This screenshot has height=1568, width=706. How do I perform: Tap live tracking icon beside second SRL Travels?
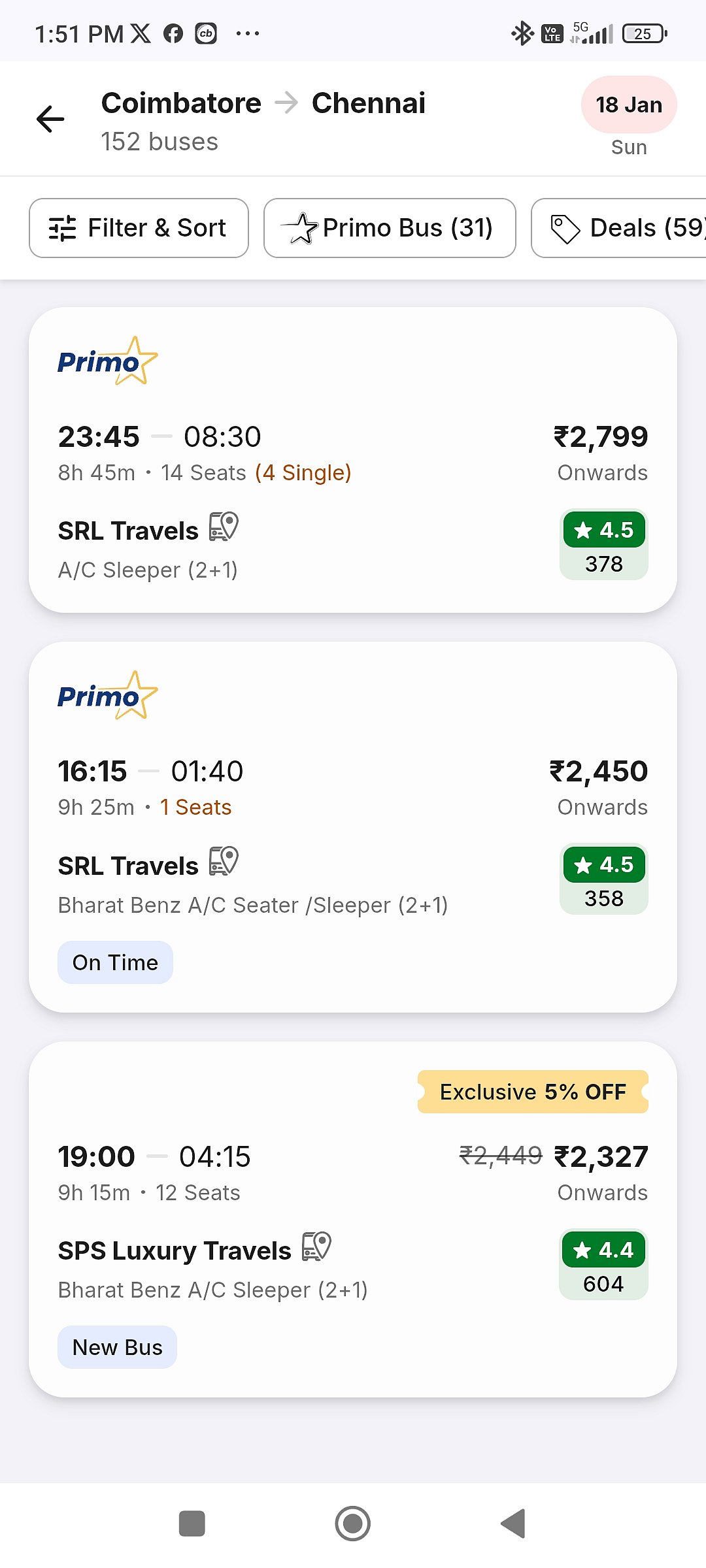[224, 862]
